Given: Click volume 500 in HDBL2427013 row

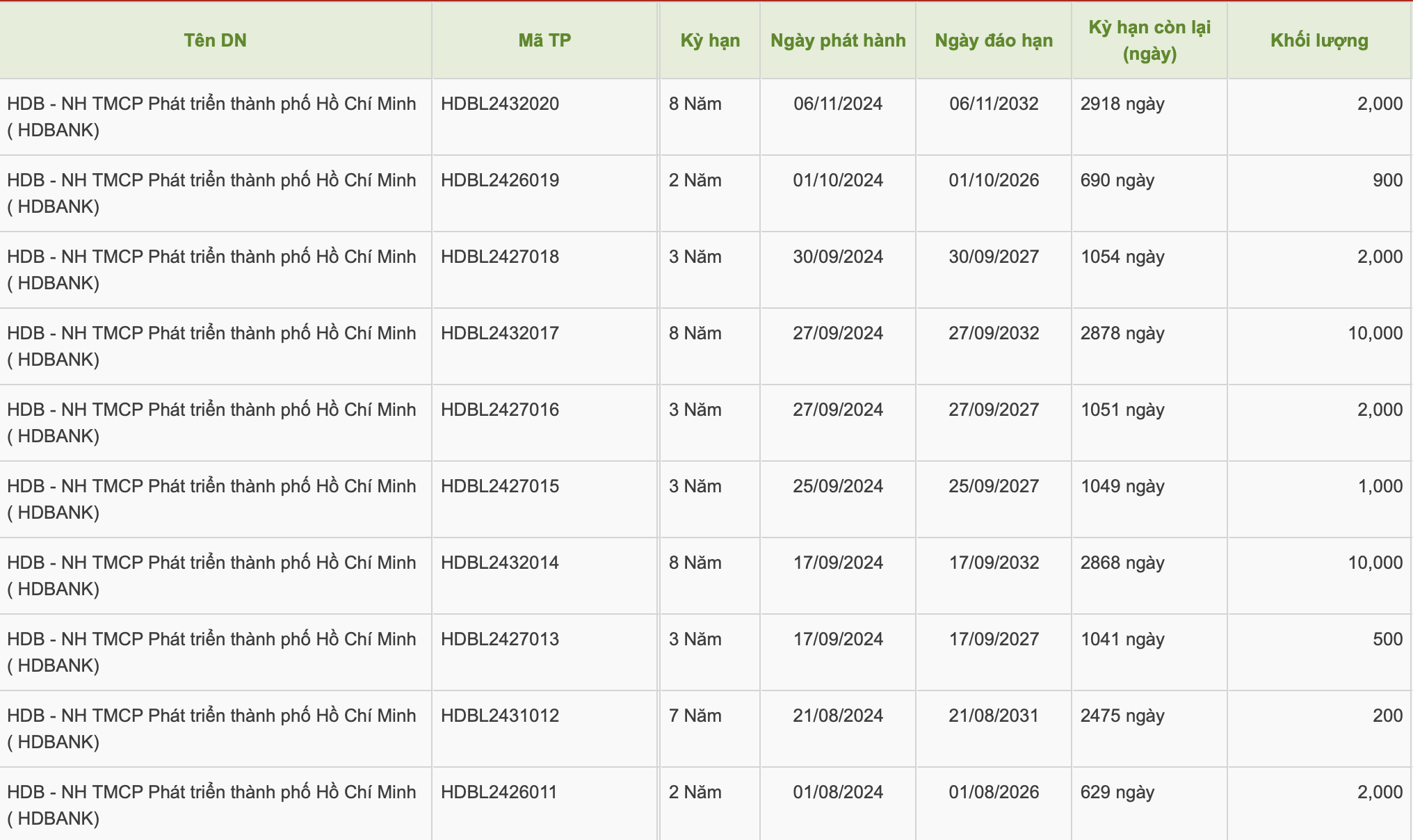Looking at the screenshot, I should coord(1387,639).
